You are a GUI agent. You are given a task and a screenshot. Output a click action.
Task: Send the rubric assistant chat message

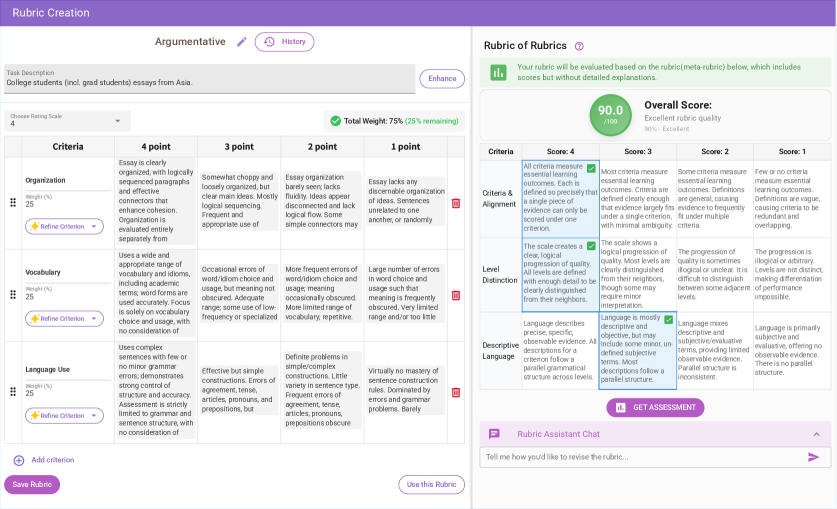tap(813, 457)
